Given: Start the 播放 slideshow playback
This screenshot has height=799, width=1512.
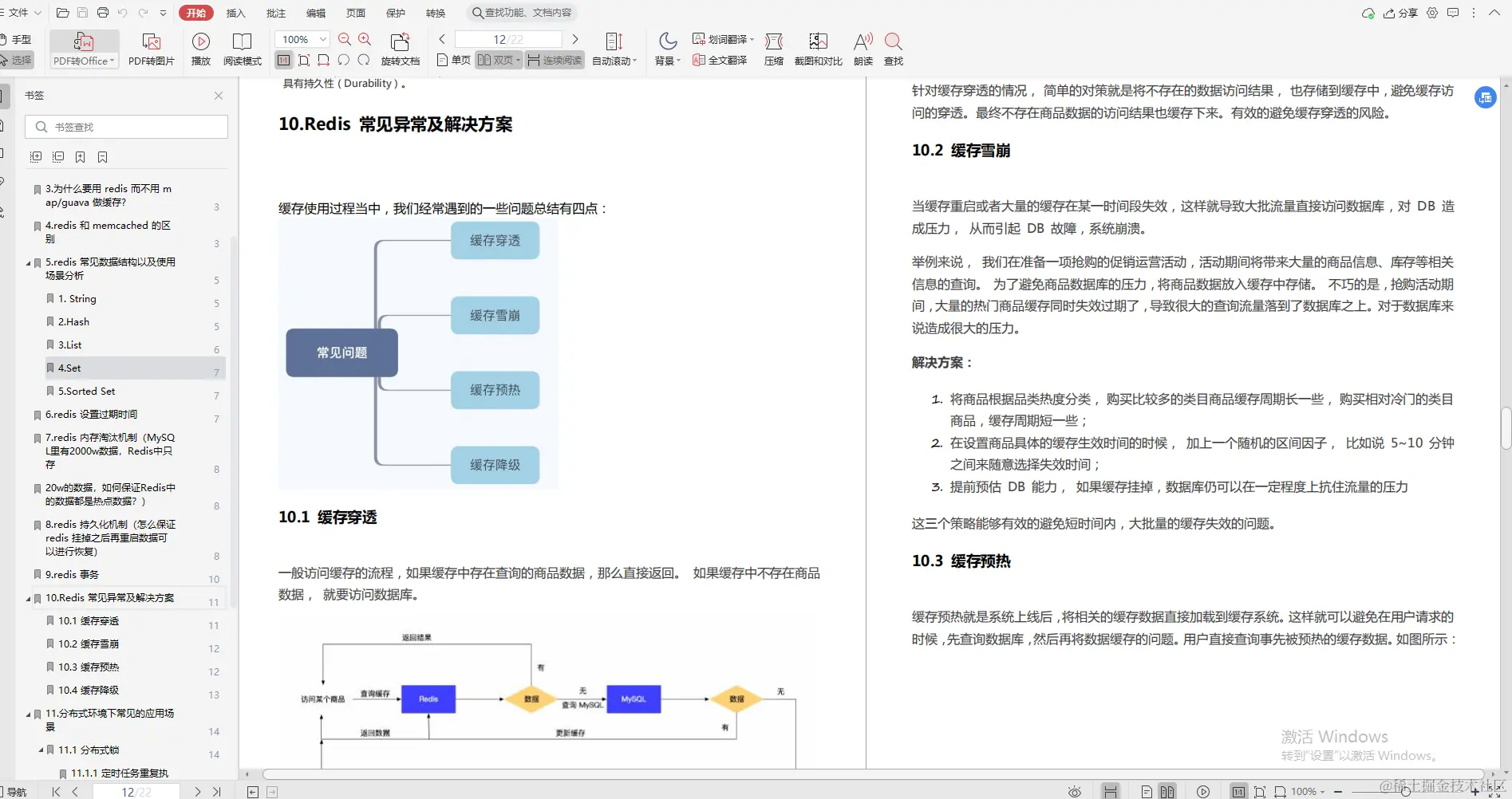Looking at the screenshot, I should click(200, 48).
